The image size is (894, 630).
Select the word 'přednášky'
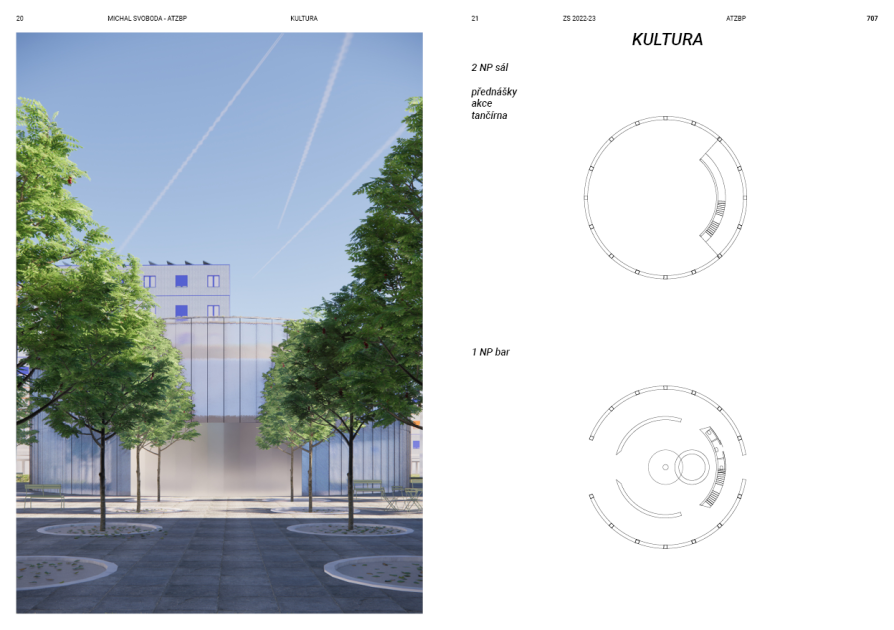pos(494,92)
